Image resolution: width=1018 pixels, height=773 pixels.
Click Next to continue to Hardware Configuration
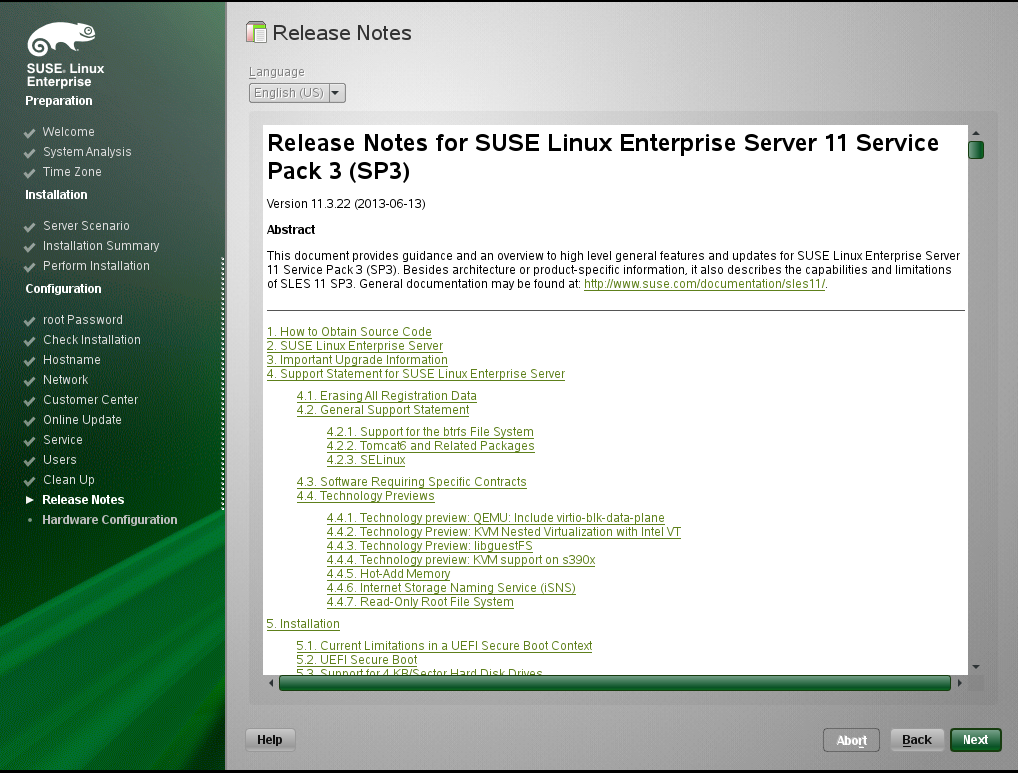[x=975, y=740]
